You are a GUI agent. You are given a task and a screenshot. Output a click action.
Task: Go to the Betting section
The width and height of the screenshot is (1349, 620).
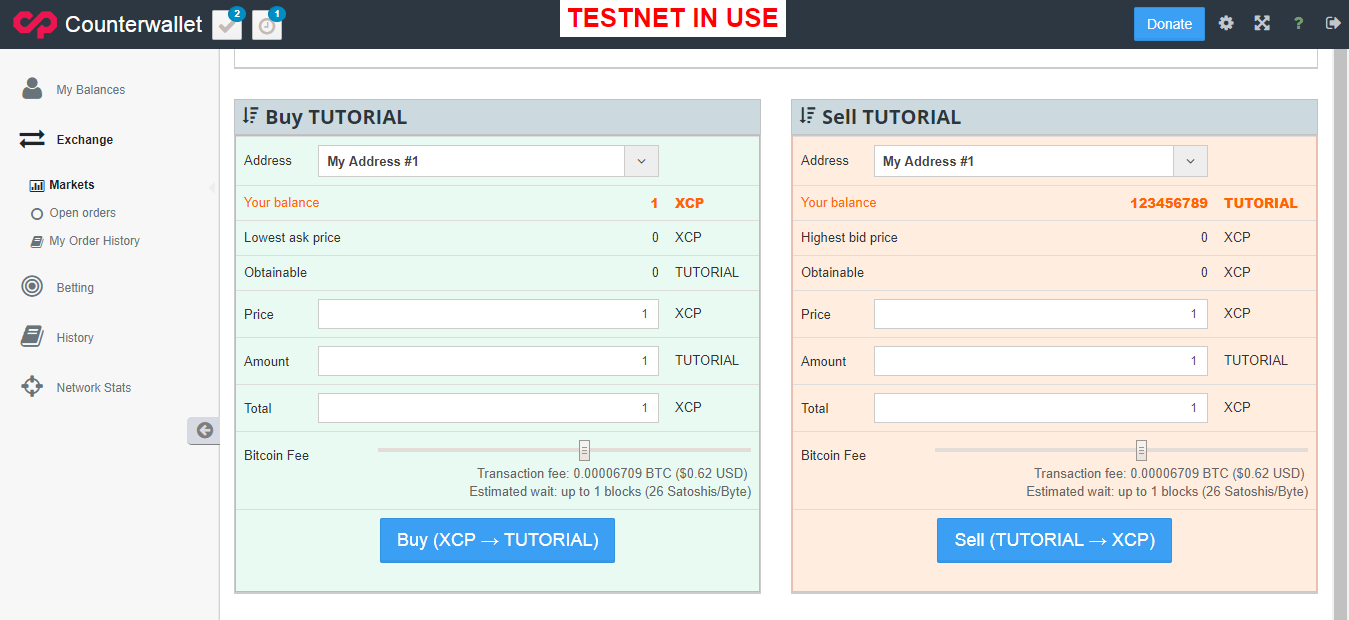(x=75, y=288)
